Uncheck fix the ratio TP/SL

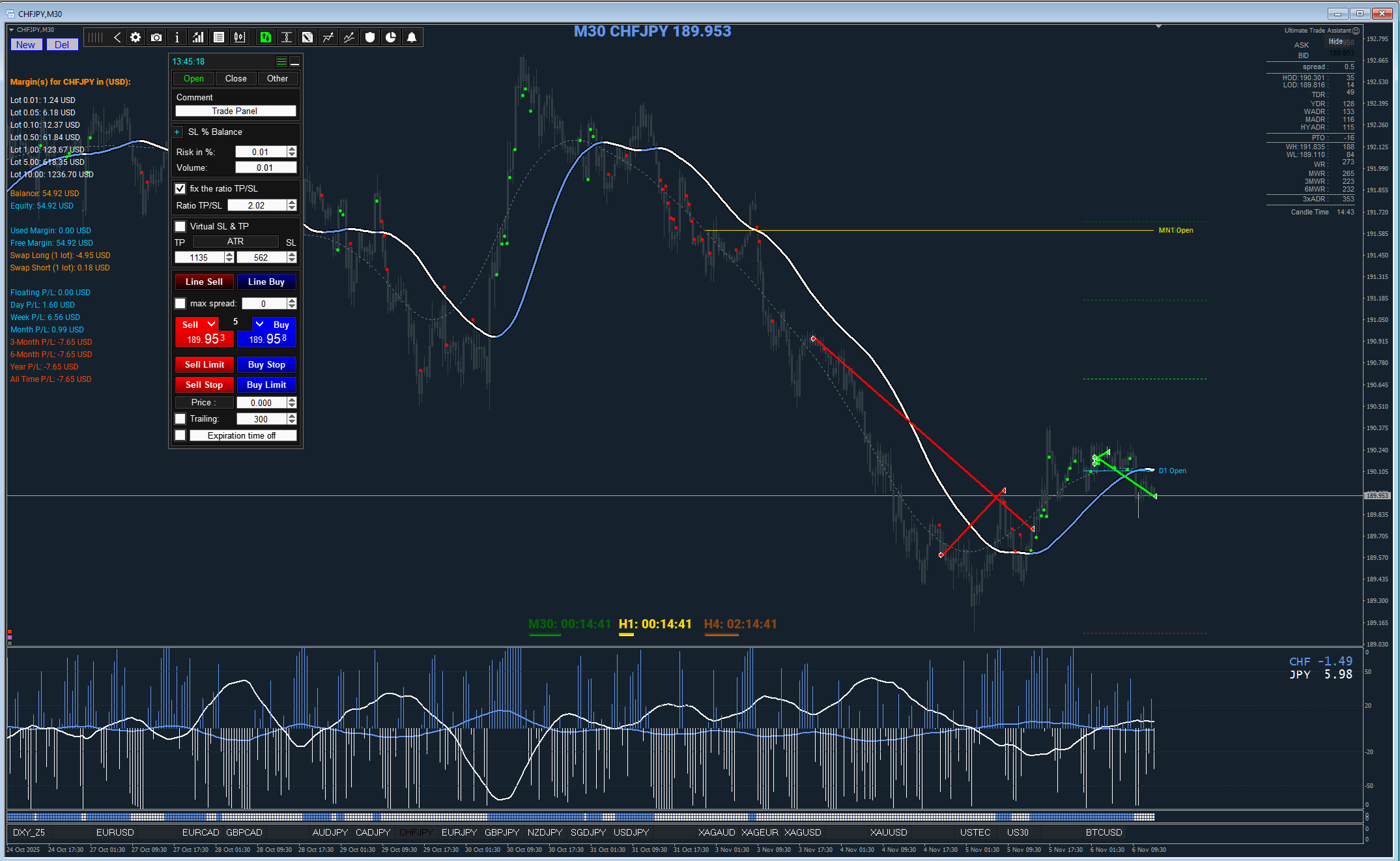pos(180,188)
